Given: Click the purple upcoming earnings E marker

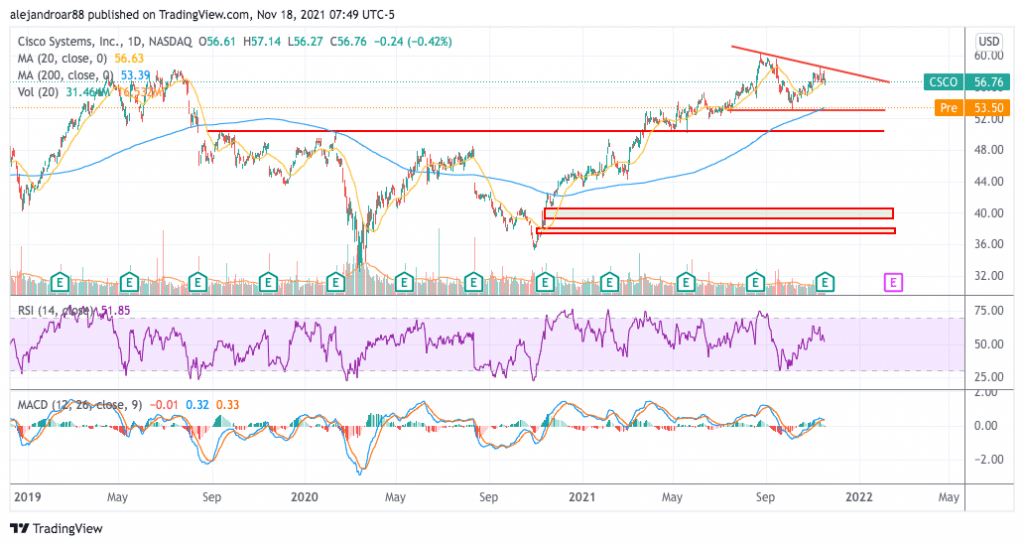Looking at the screenshot, I should 893,282.
